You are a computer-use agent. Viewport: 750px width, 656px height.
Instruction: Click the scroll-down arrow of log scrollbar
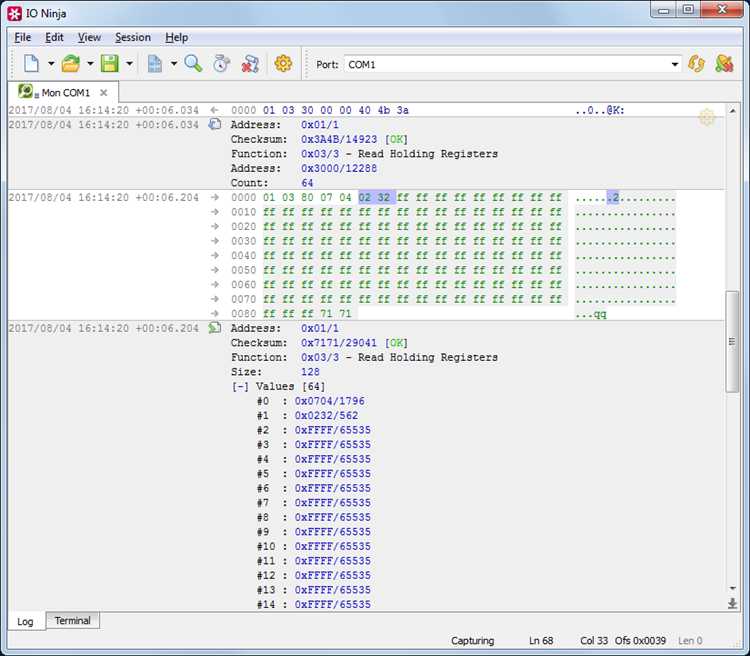tap(732, 589)
